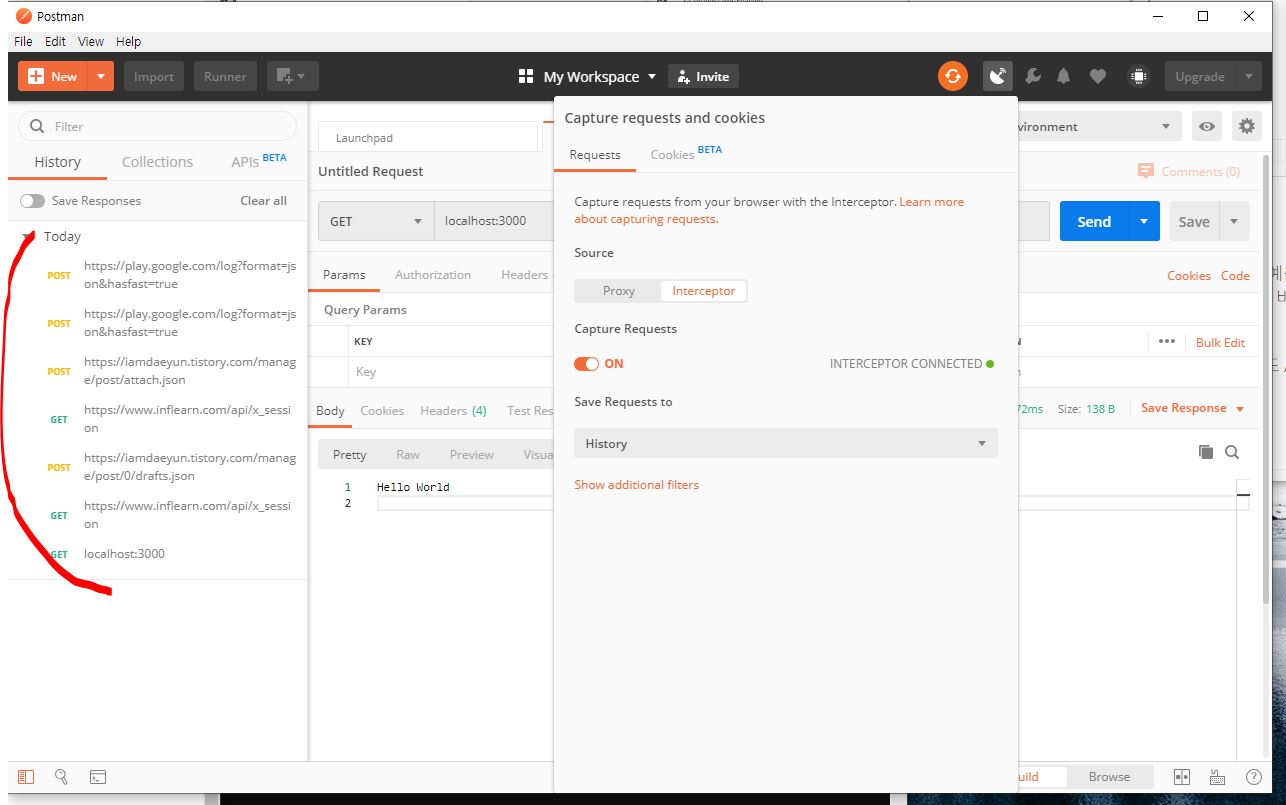
Task: Open environment quick look eye icon
Action: click(1207, 127)
